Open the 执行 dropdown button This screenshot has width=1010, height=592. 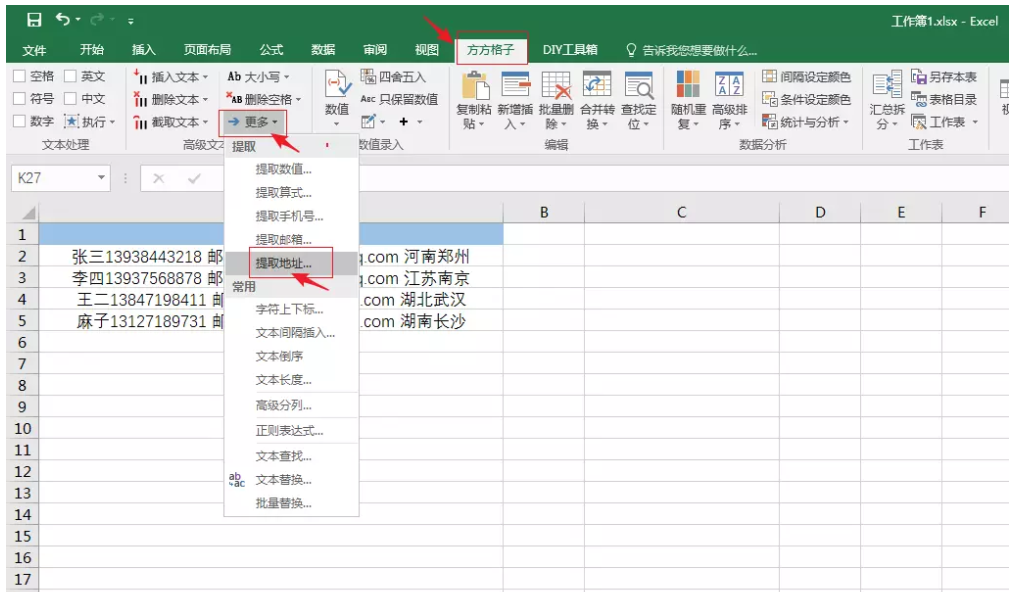90,121
